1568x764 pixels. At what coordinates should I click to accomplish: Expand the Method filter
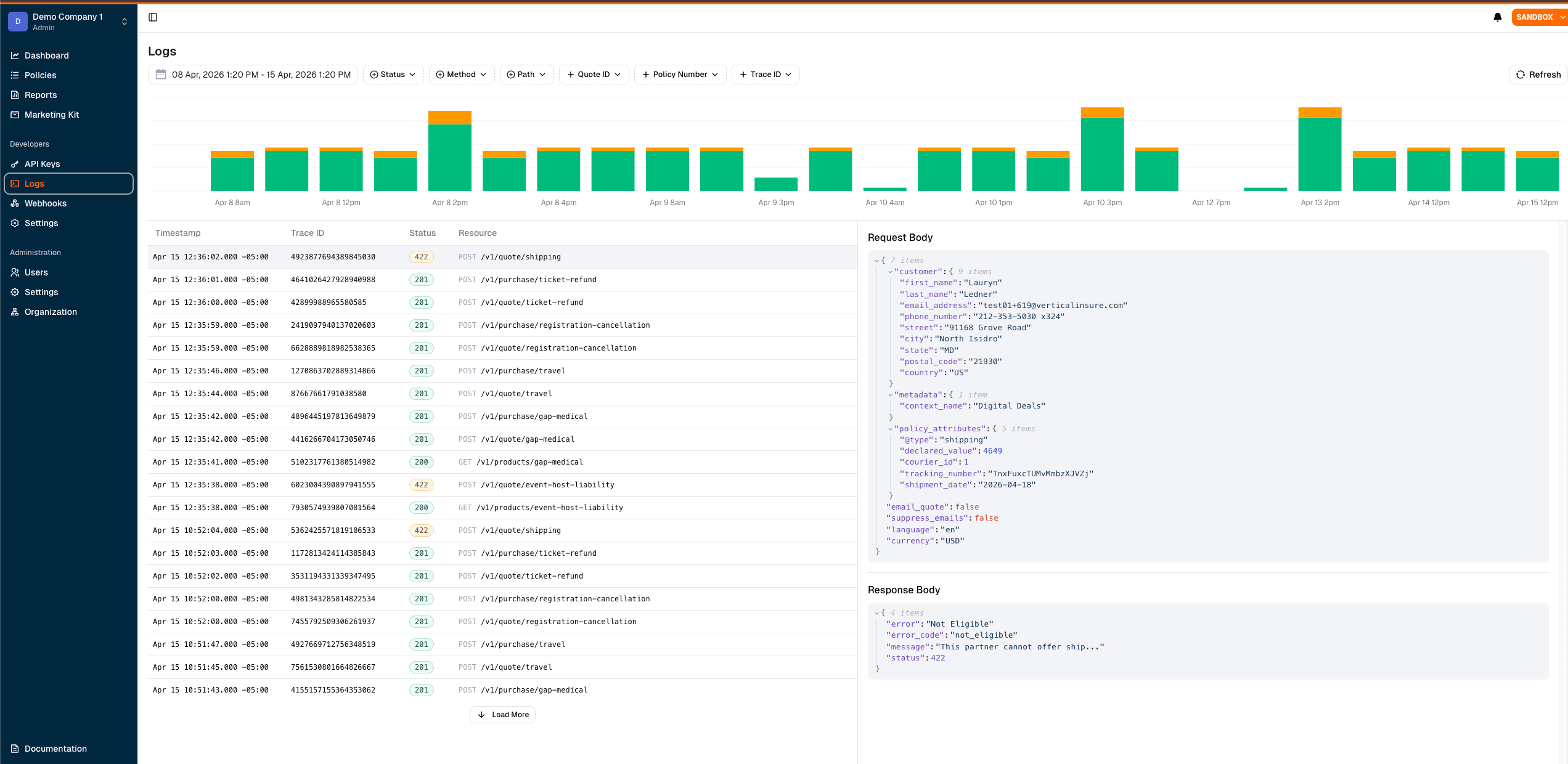pos(462,74)
